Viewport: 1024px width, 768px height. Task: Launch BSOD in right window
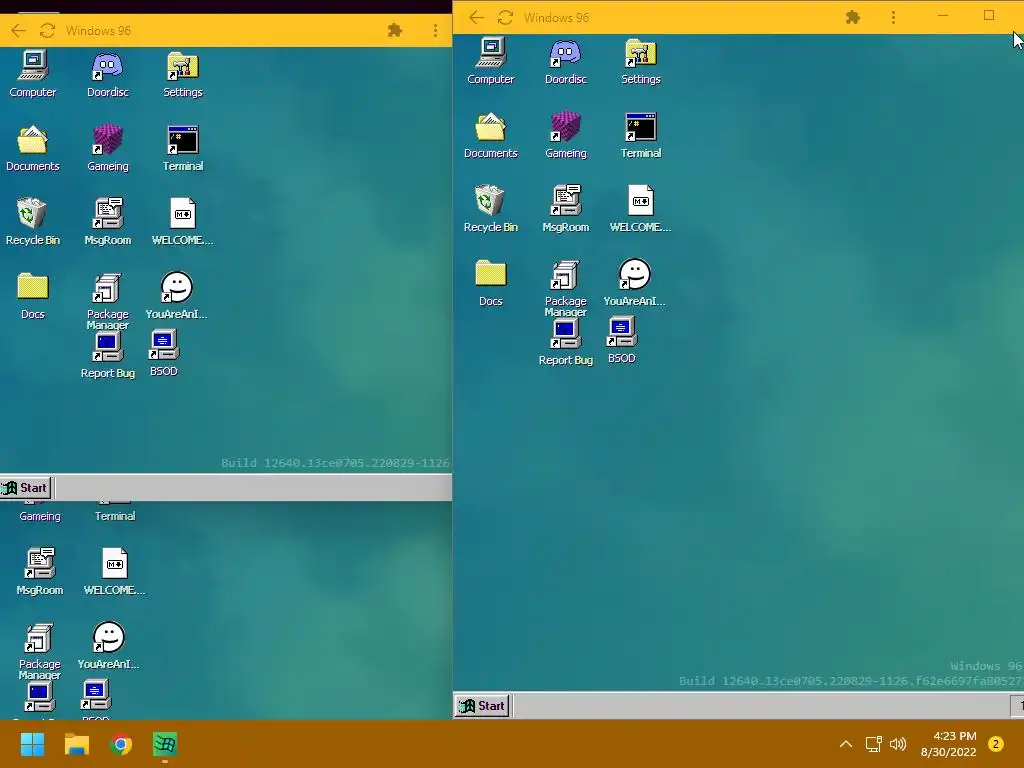[x=621, y=340]
